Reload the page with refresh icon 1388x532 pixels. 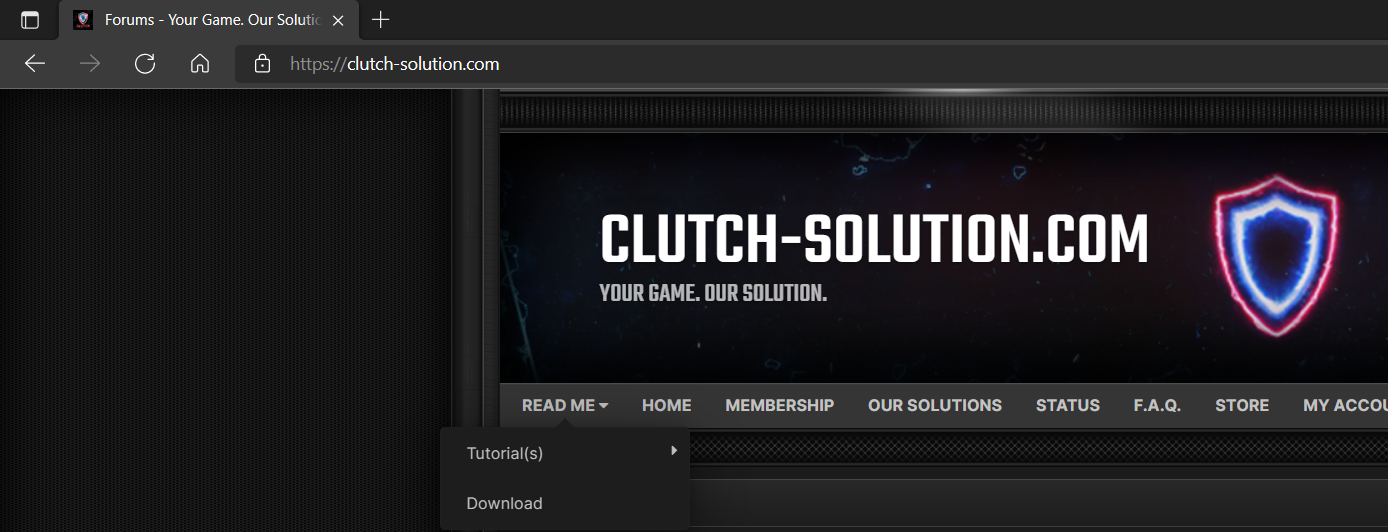pyautogui.click(x=145, y=64)
